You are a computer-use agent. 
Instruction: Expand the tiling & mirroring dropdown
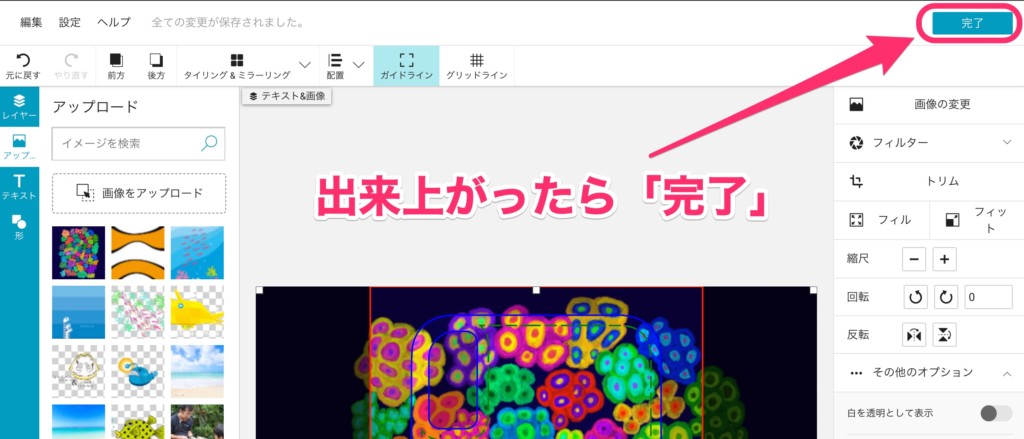(305, 65)
